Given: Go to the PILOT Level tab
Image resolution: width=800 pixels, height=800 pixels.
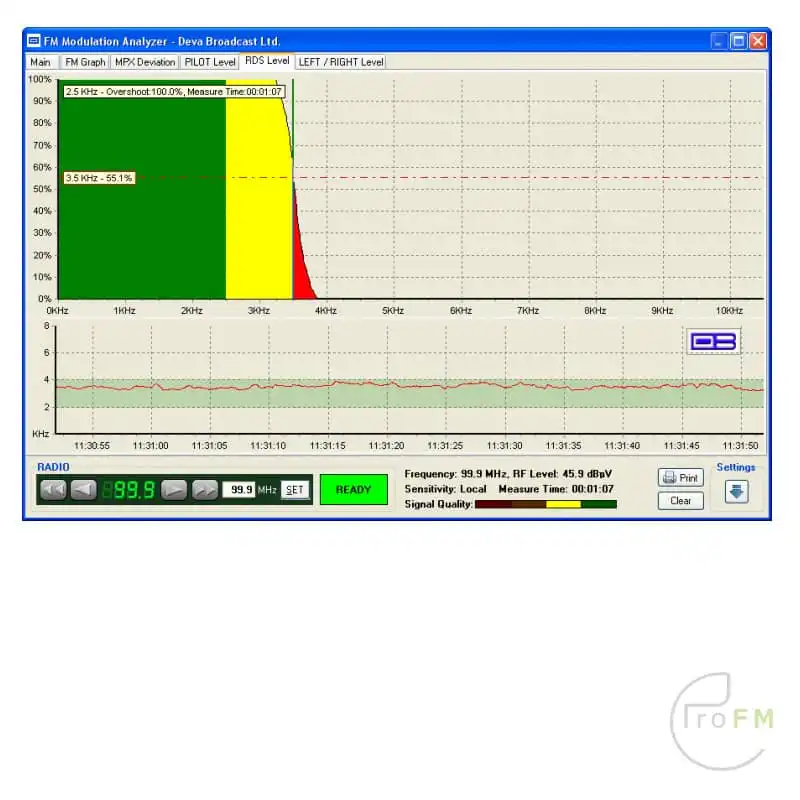Looking at the screenshot, I should [x=210, y=62].
